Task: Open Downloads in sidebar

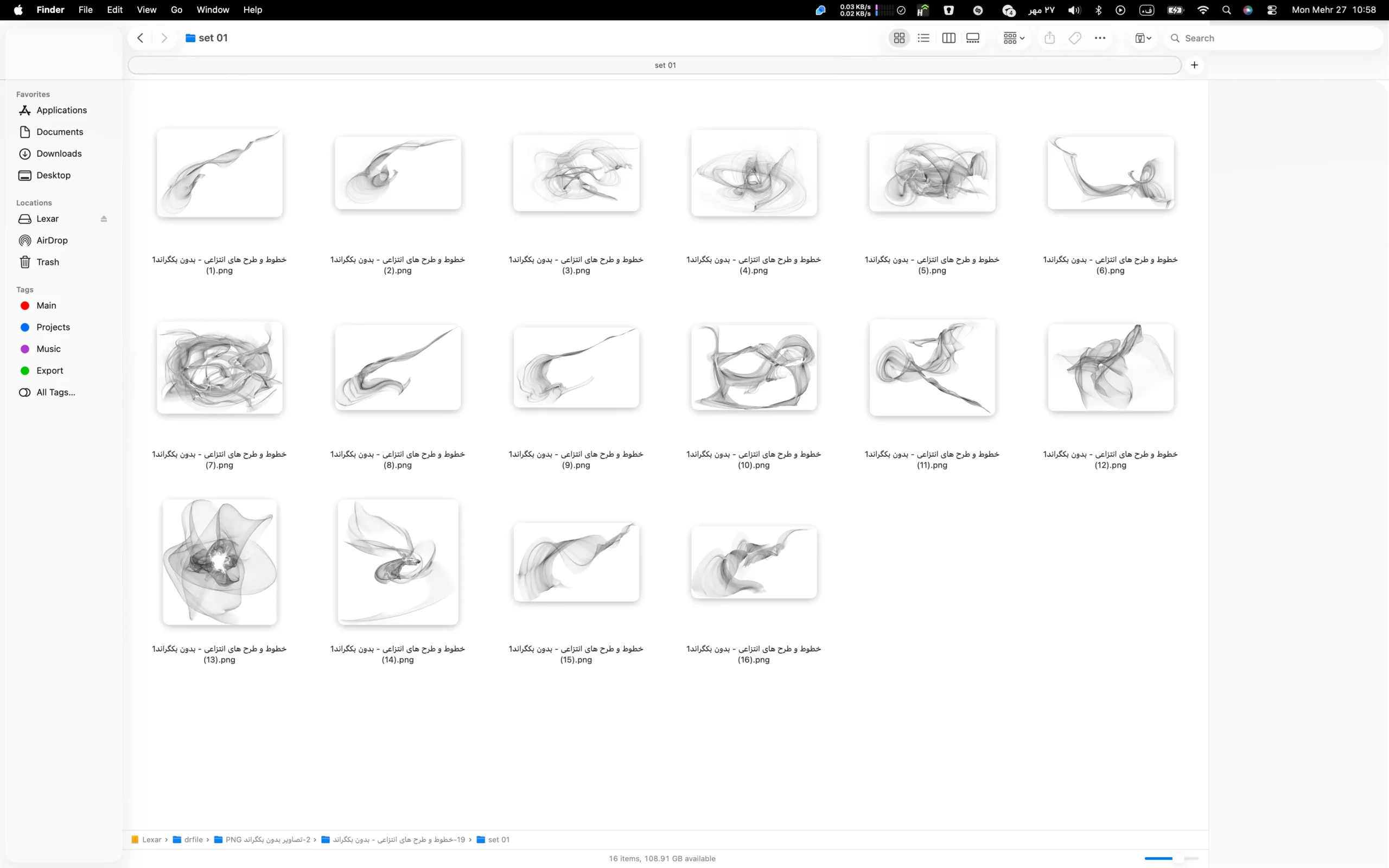Action: 59,154
